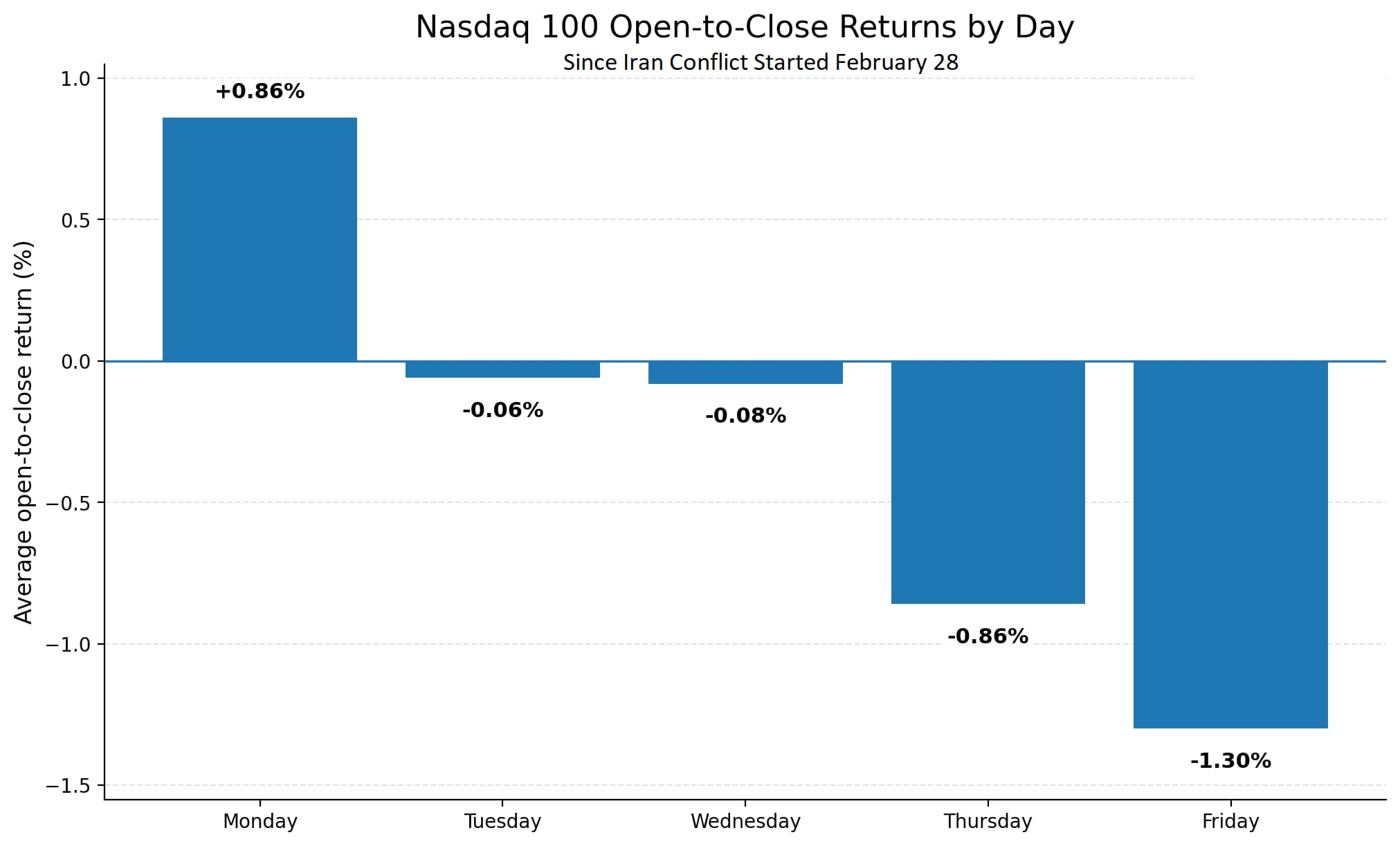The width and height of the screenshot is (1400, 846).
Task: Click the Wednesday x-axis label
Action: pyautogui.click(x=745, y=821)
